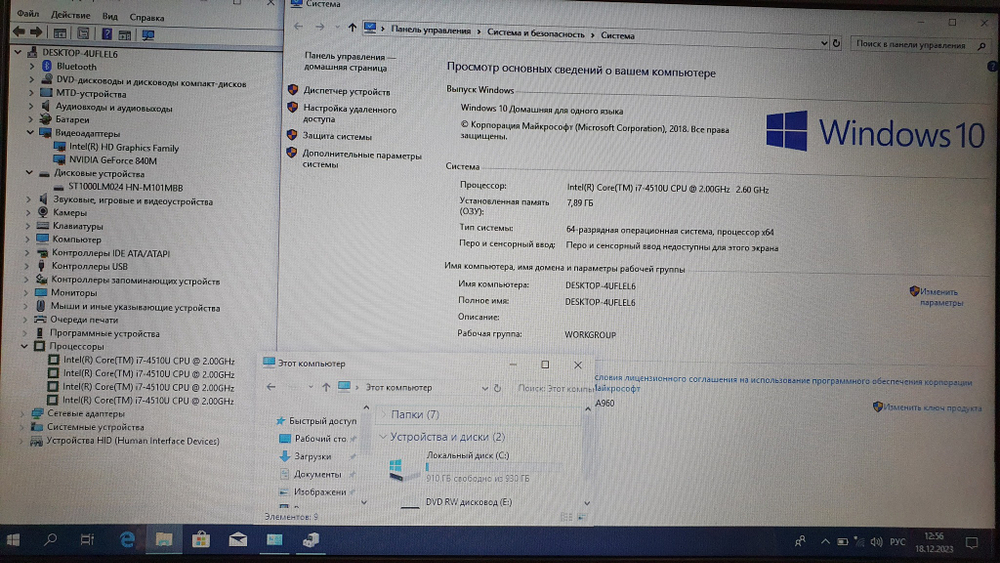Select Устройства HID category
Viewport: 1000px width, 563px height.
tap(133, 441)
